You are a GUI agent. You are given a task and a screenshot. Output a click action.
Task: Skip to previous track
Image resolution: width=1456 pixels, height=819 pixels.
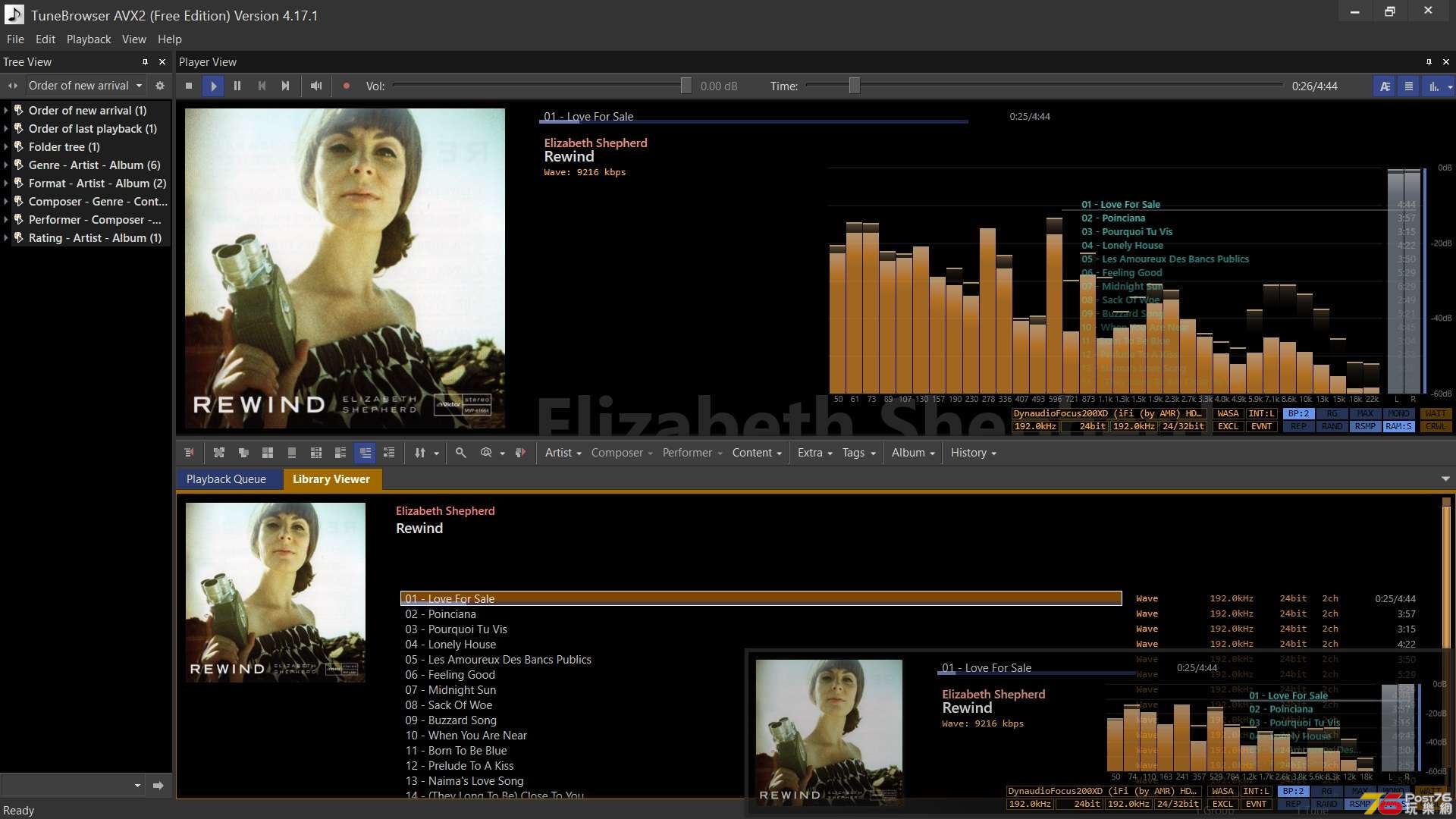point(262,86)
